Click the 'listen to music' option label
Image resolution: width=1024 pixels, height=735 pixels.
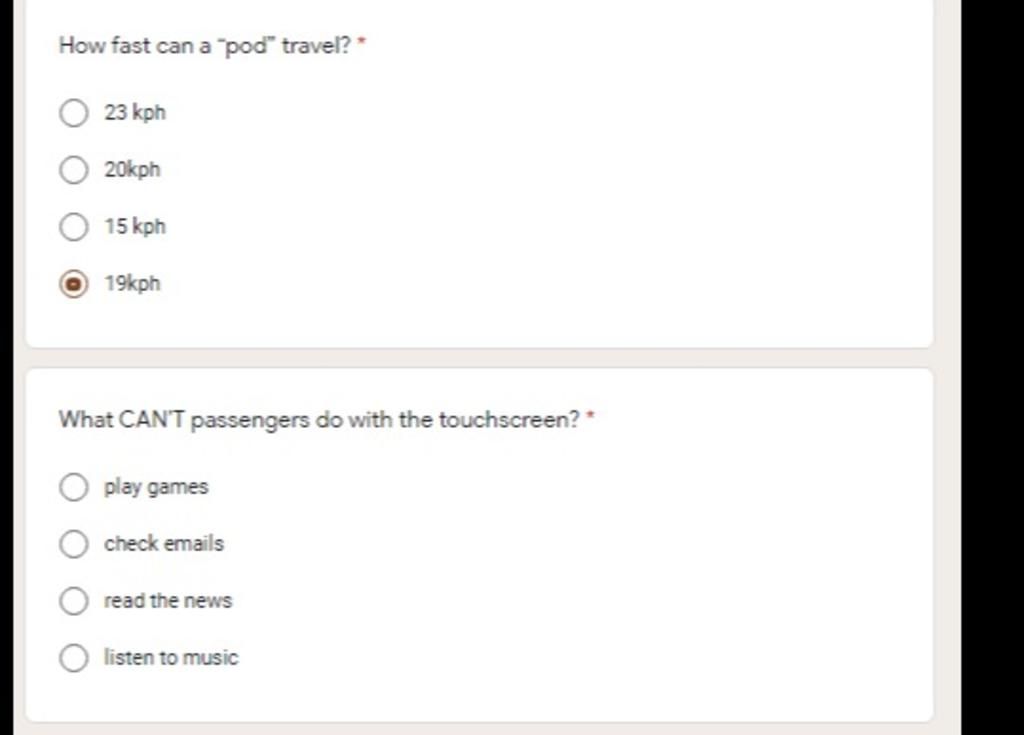(x=171, y=658)
